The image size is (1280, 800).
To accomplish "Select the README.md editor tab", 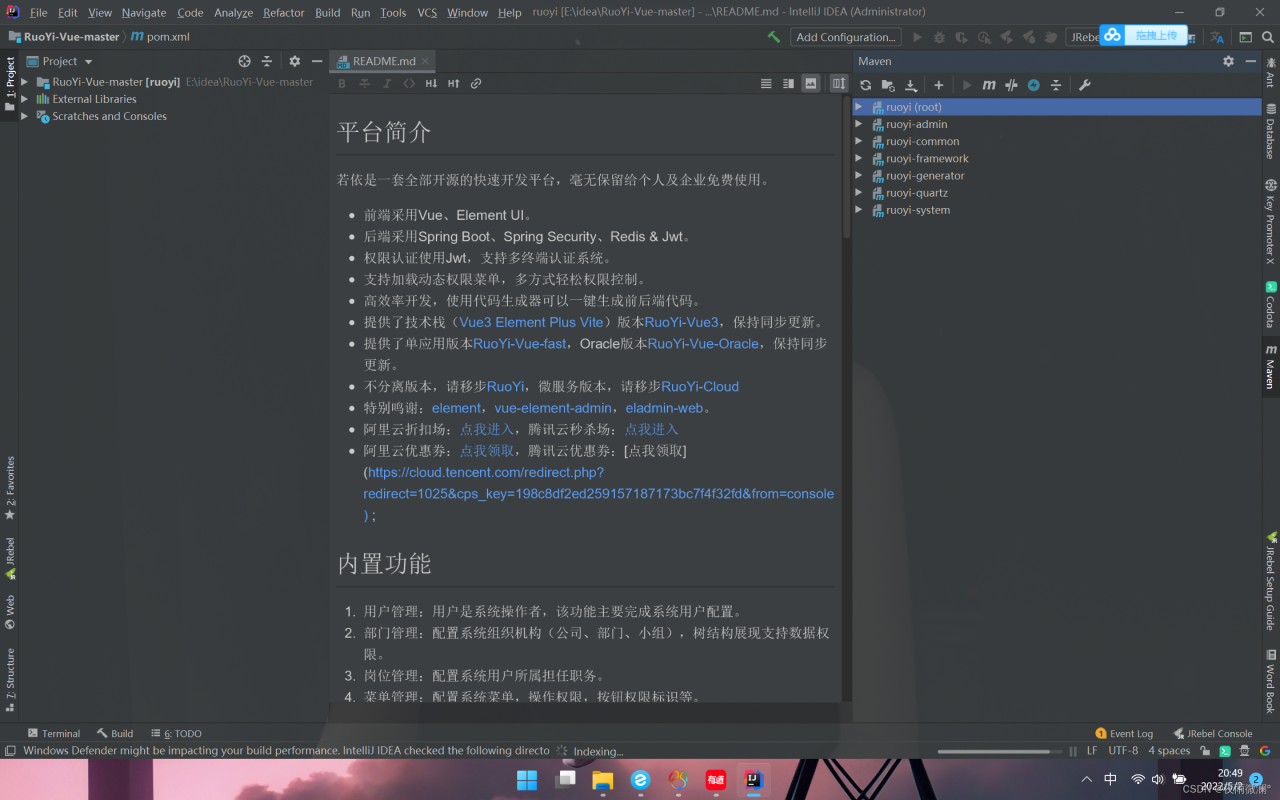I will (x=383, y=61).
